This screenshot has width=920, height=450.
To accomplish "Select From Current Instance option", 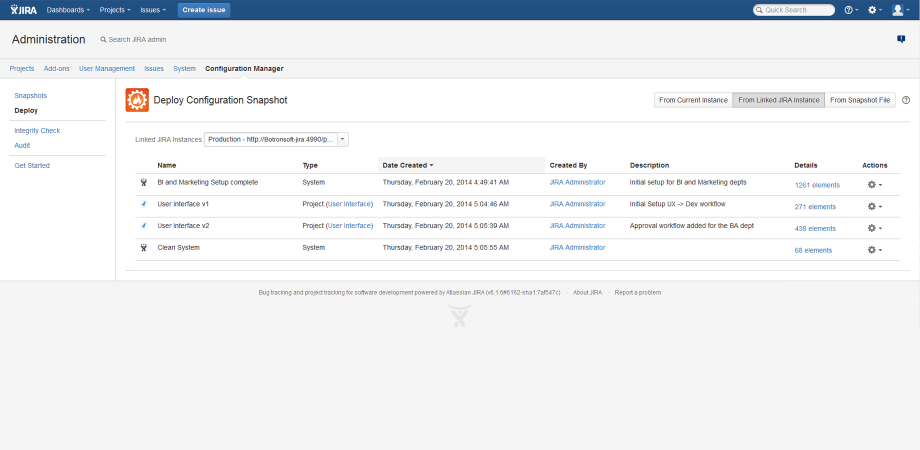I will pyautogui.click(x=694, y=100).
